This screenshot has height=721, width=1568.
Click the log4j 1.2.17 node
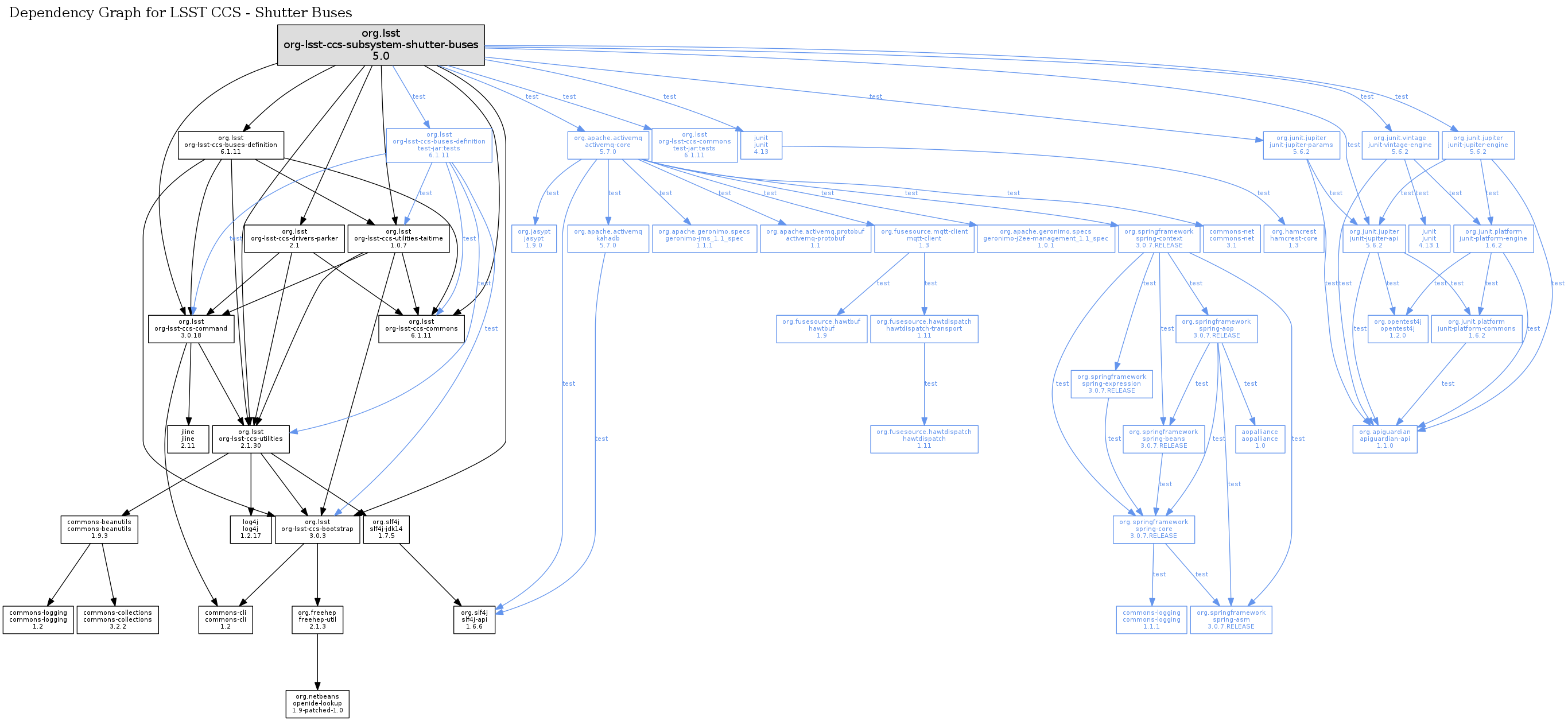tap(250, 529)
